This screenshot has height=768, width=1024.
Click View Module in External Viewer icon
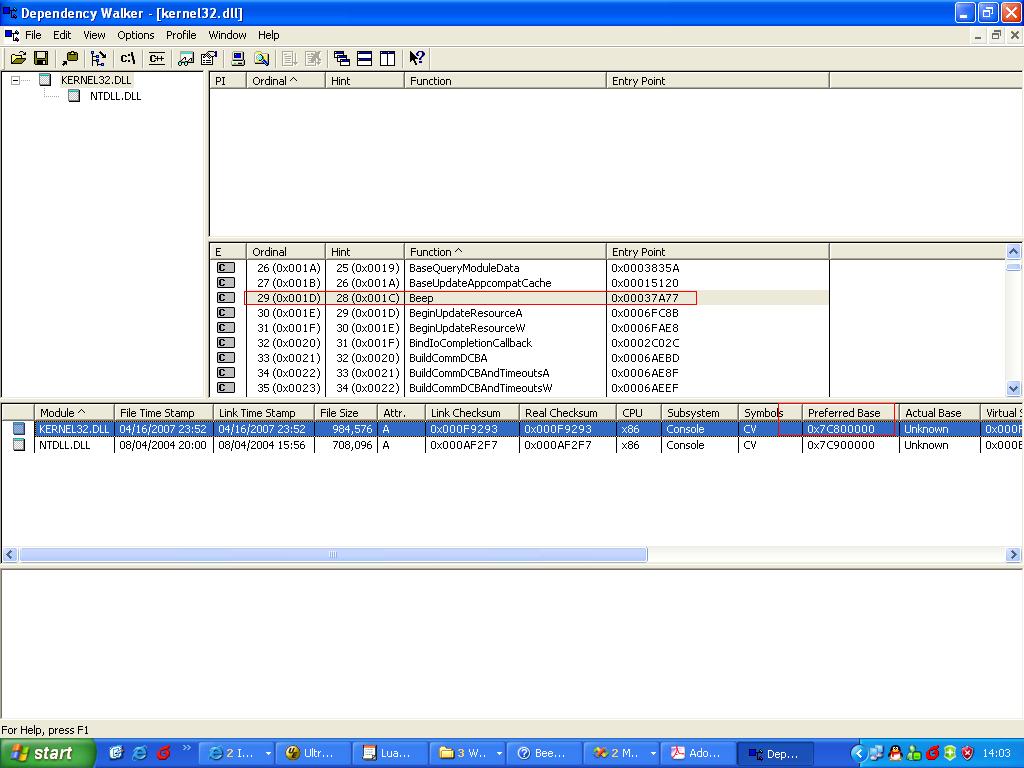pyautogui.click(x=185, y=58)
